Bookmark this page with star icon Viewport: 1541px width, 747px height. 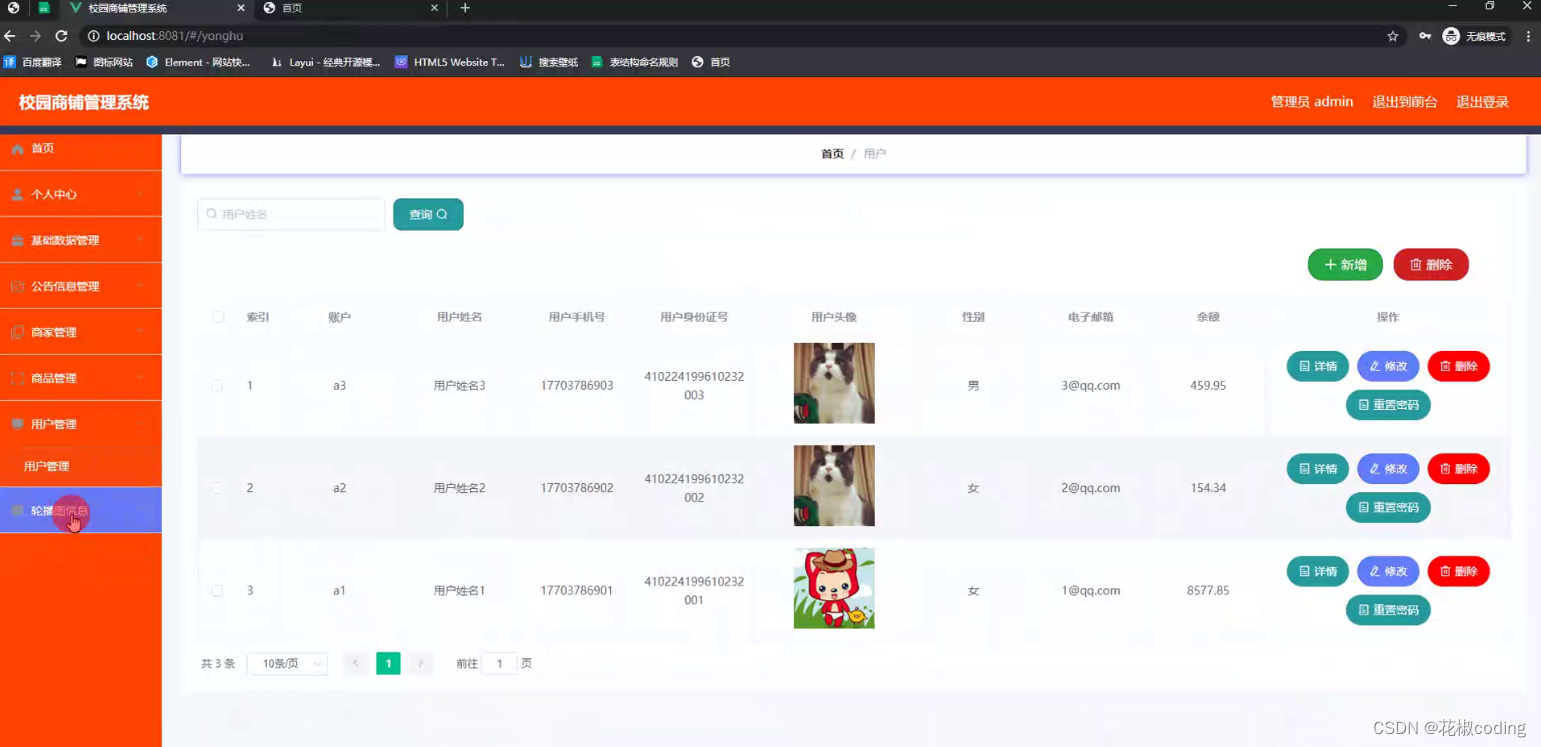pos(1393,36)
